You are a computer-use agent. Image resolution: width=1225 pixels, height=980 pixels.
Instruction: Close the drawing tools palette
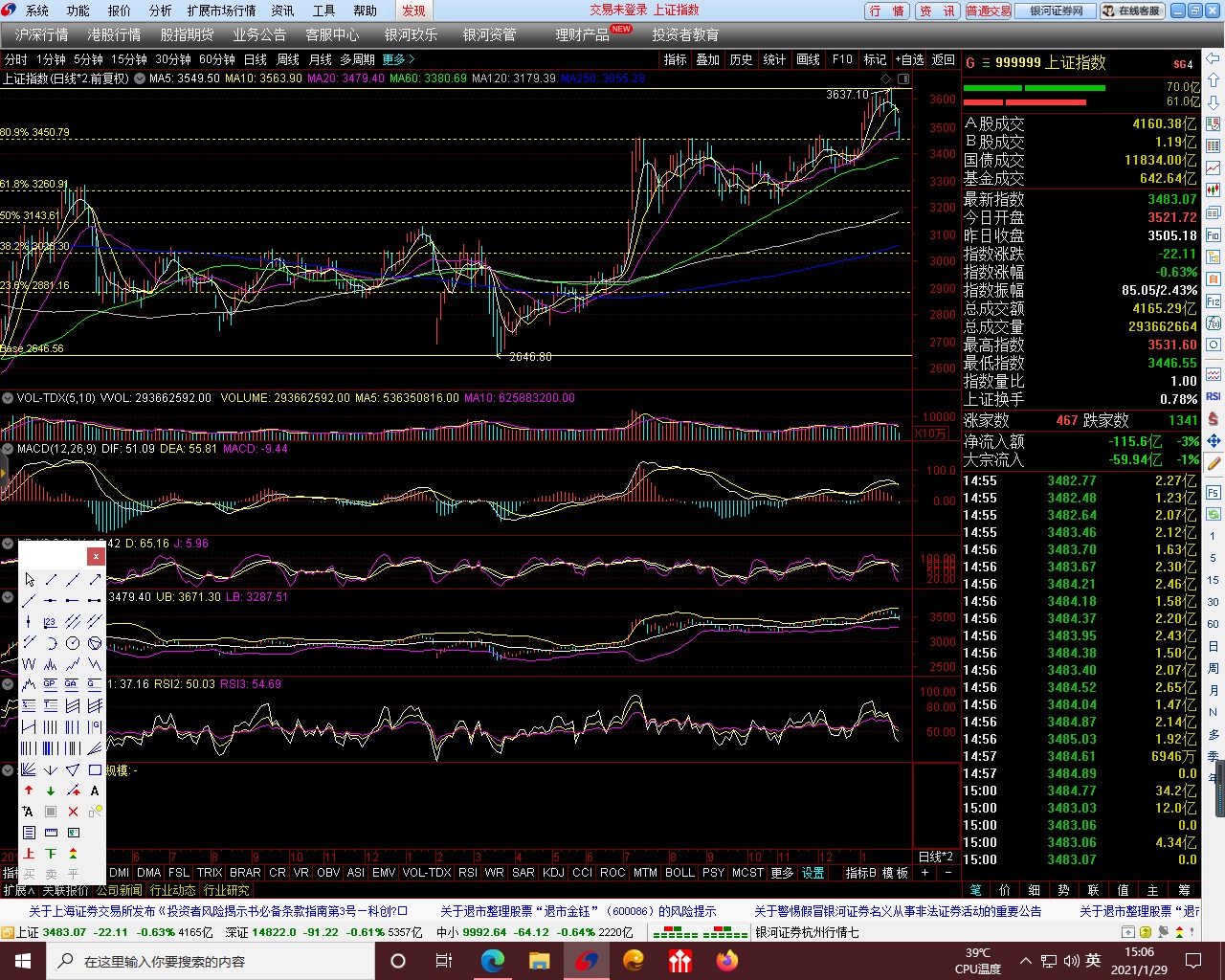96,556
